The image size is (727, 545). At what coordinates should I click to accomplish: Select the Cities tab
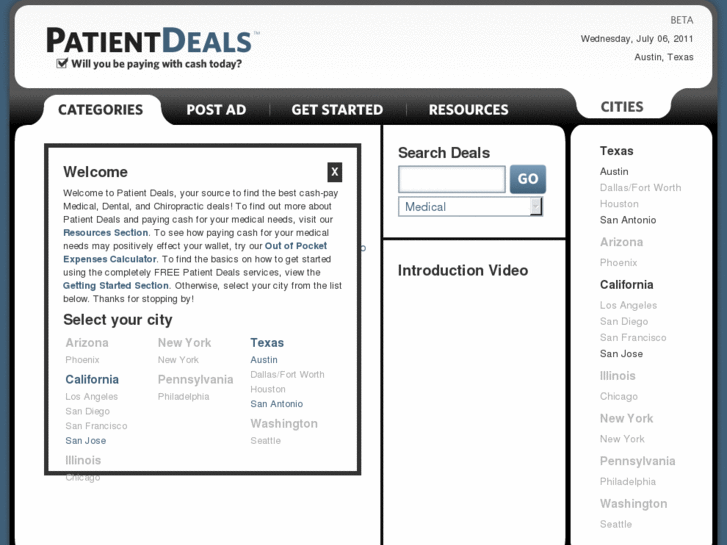click(x=622, y=107)
